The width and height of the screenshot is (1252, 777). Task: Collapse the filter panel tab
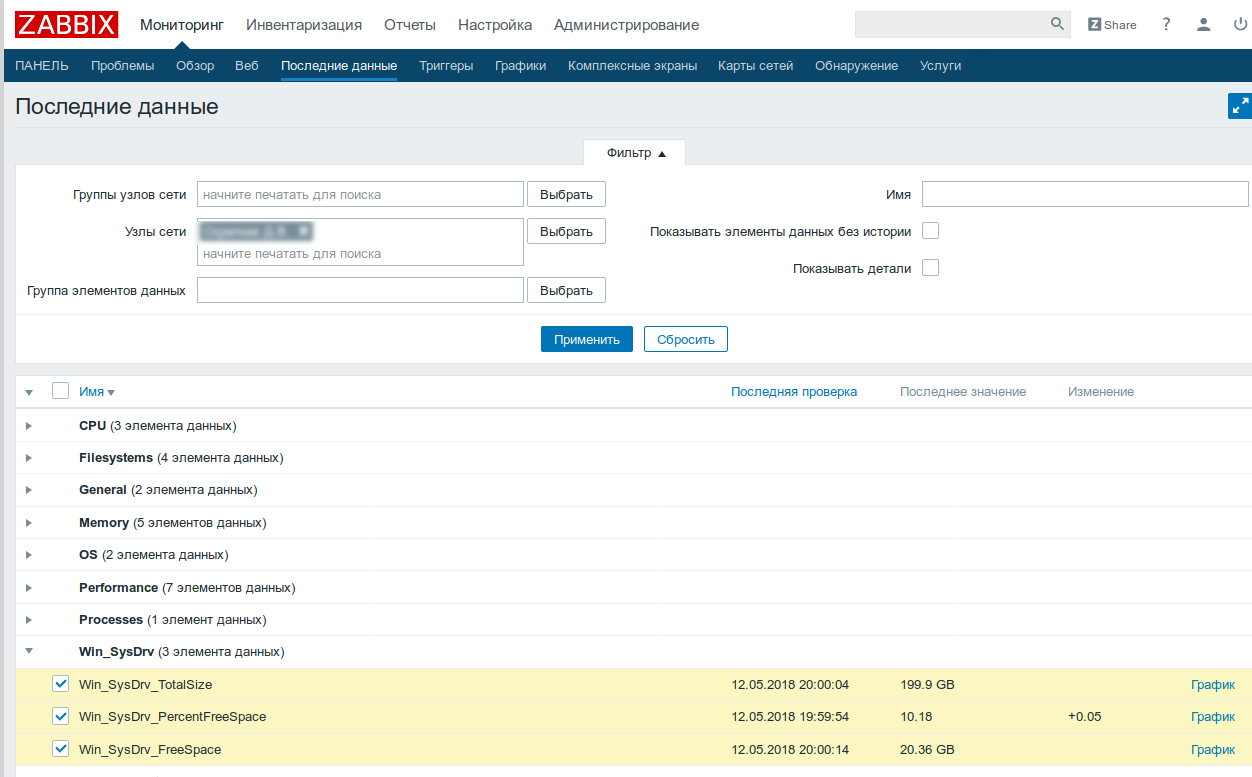click(635, 153)
